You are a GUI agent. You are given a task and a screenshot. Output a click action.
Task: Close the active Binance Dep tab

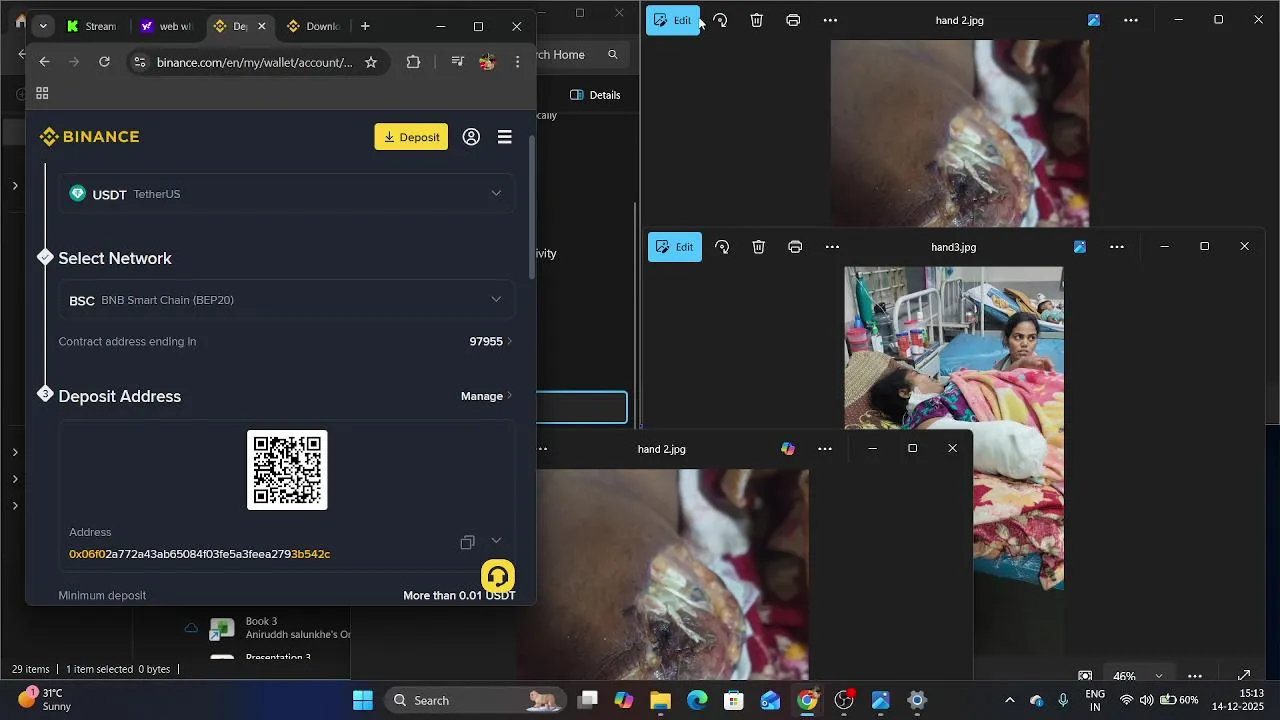coord(262,26)
